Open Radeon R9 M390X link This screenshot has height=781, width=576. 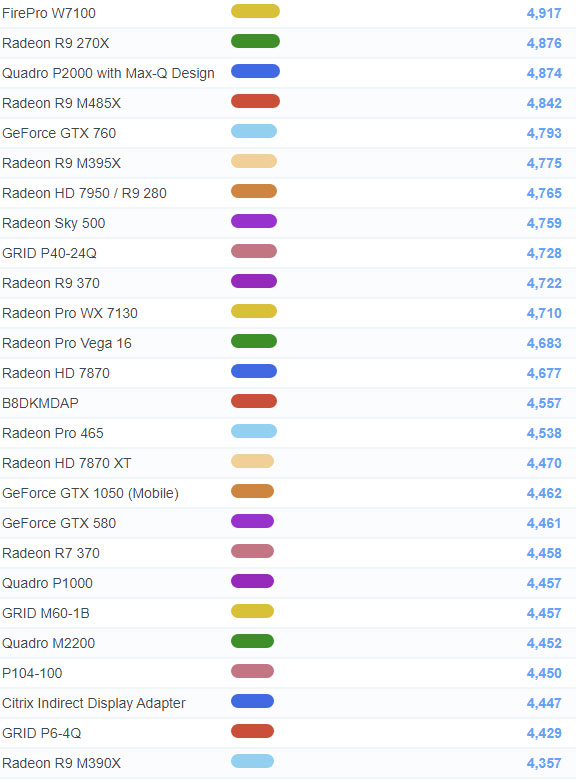point(61,763)
